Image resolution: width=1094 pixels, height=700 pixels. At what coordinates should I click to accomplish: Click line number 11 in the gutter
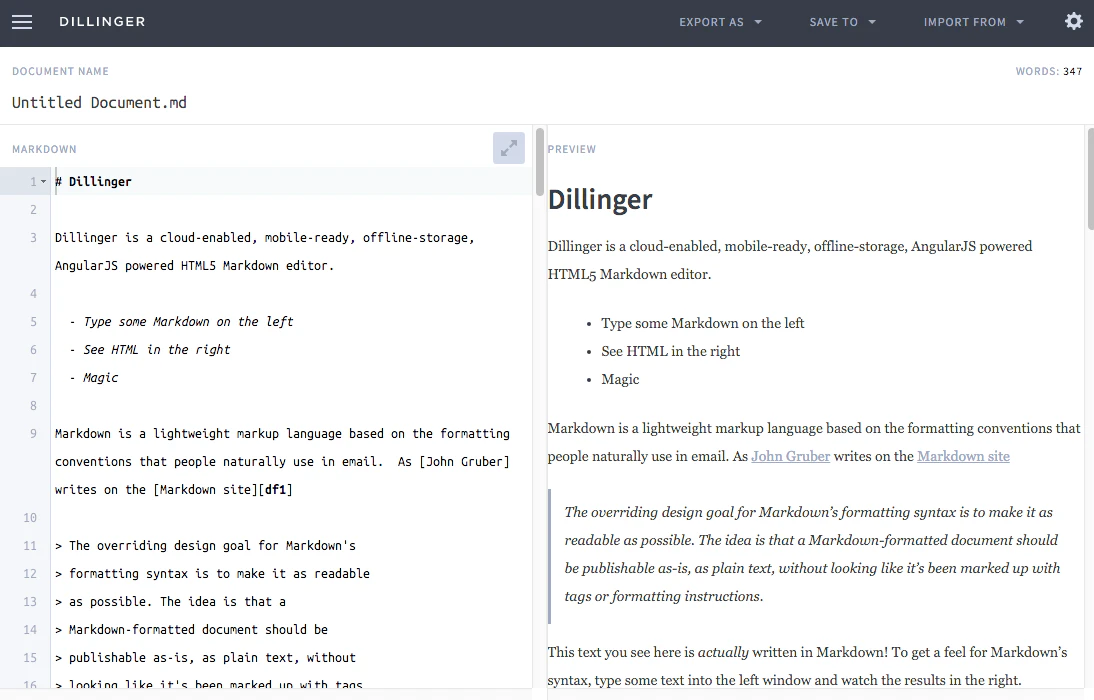(x=29, y=546)
